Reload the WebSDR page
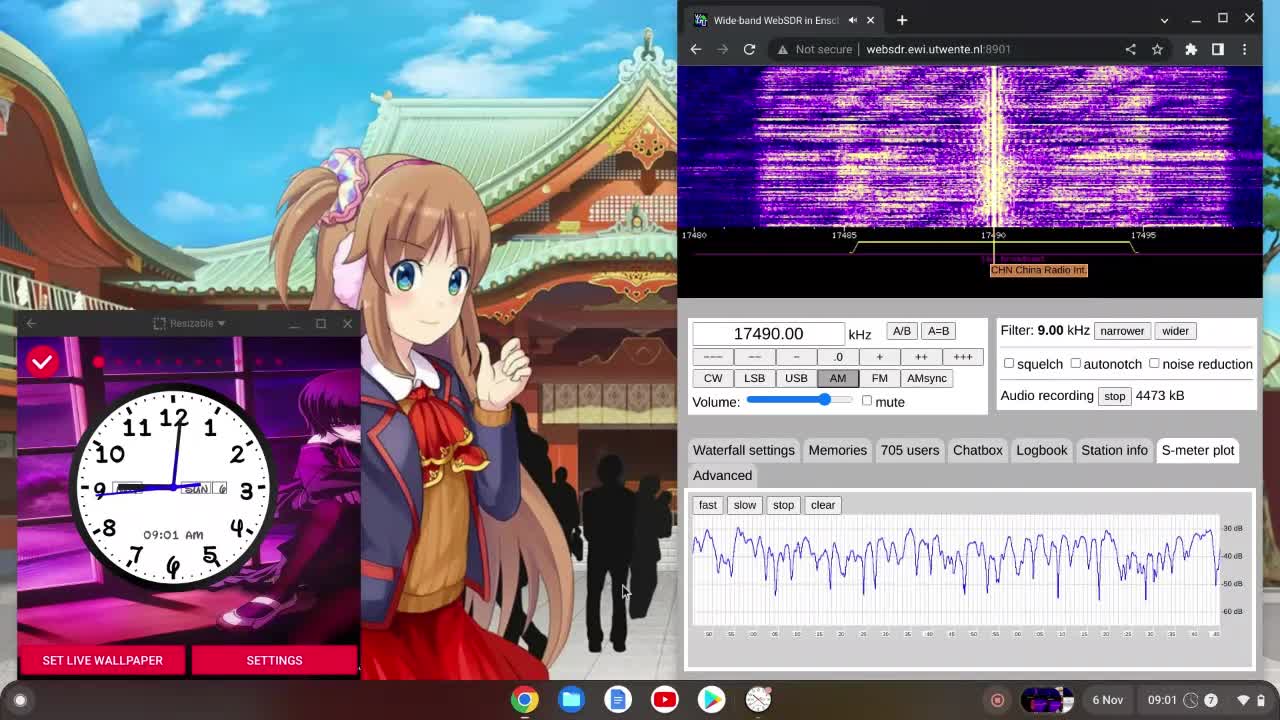Image resolution: width=1280 pixels, height=720 pixels. click(x=749, y=49)
